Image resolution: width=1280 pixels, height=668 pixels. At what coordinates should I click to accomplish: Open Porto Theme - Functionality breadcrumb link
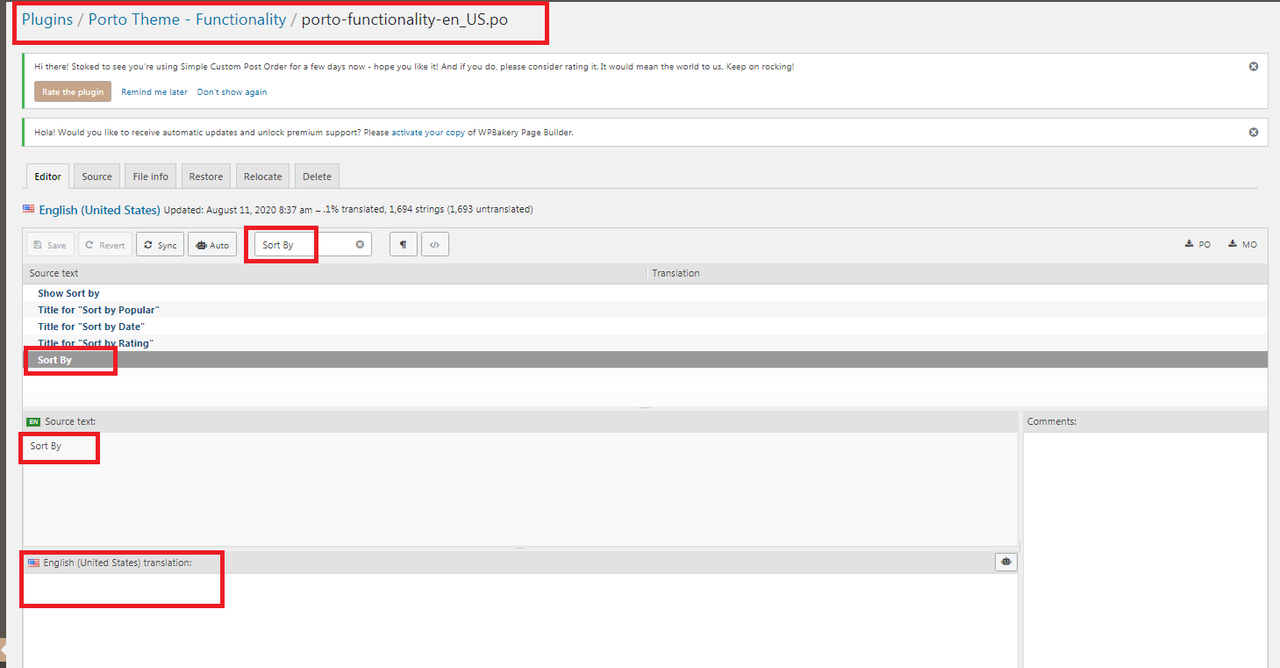click(x=187, y=19)
